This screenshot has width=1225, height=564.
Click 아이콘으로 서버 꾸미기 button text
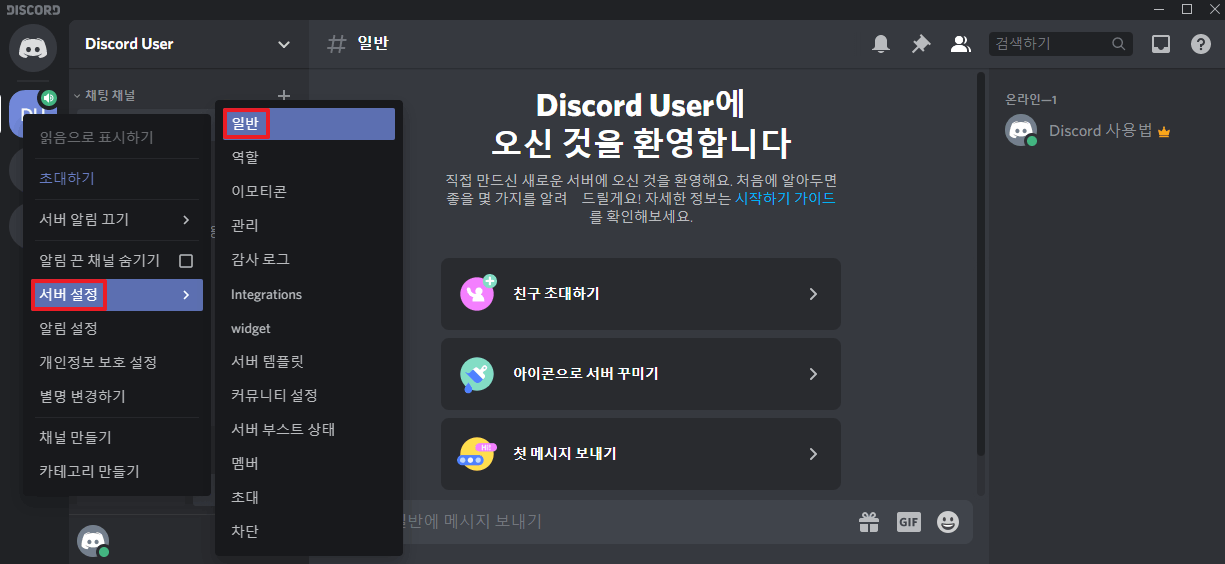pyautogui.click(x=585, y=374)
